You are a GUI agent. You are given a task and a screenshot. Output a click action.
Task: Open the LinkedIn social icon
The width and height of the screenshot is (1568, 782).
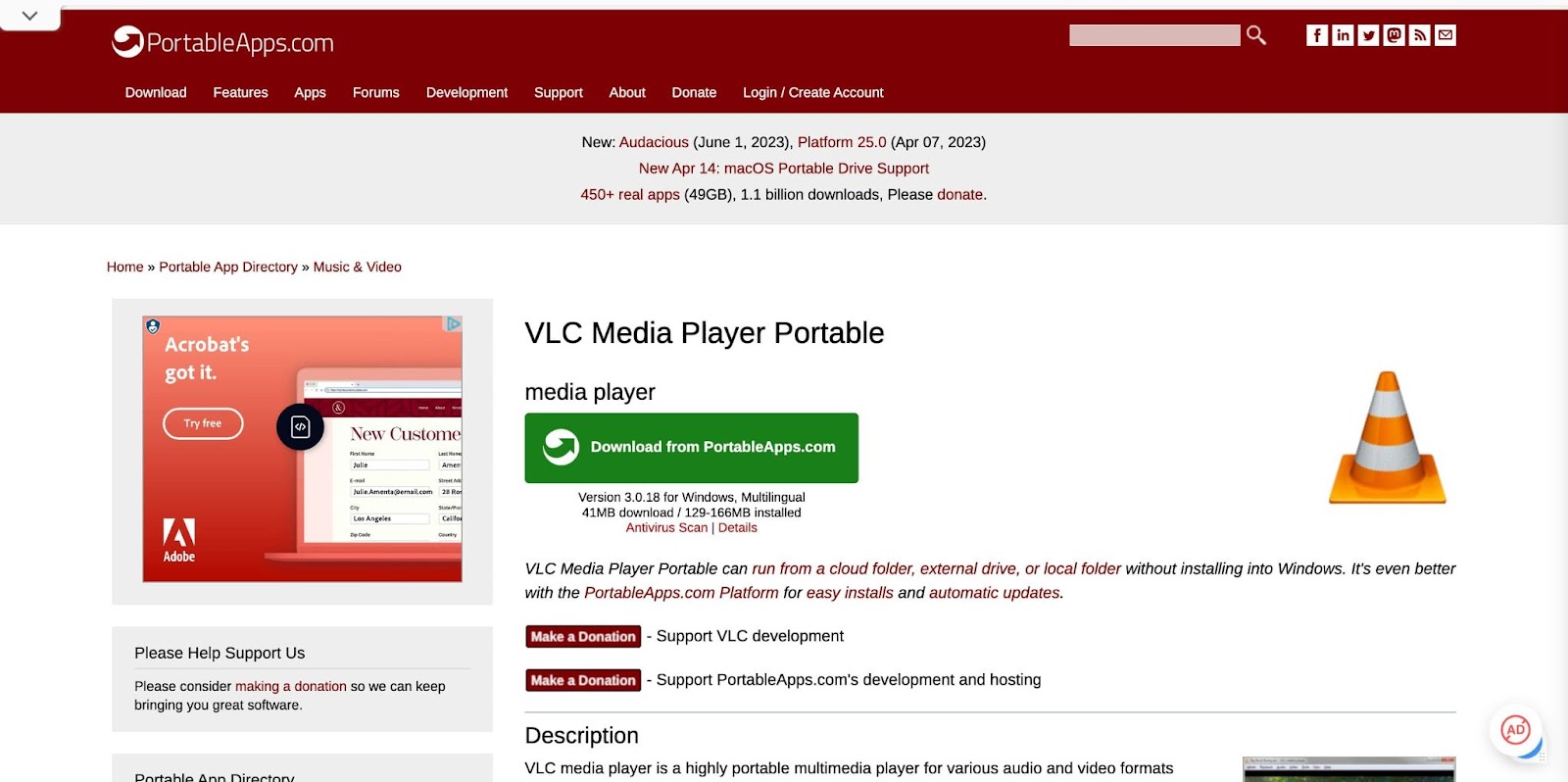click(1343, 35)
